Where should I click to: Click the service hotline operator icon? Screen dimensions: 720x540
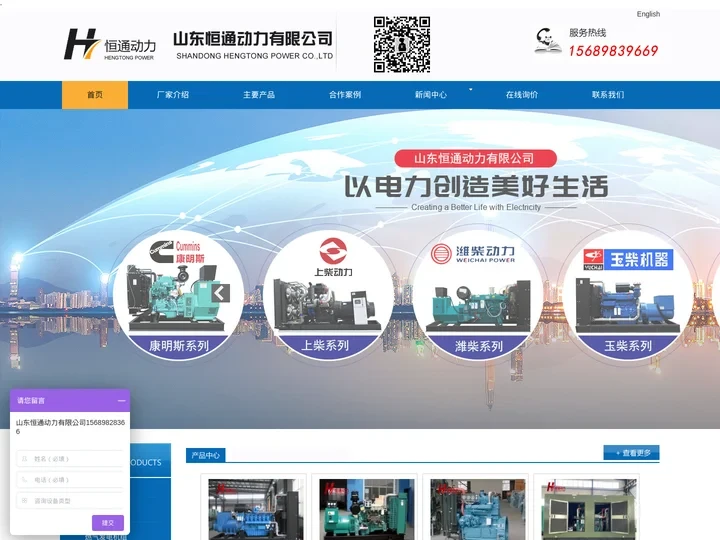pos(548,40)
